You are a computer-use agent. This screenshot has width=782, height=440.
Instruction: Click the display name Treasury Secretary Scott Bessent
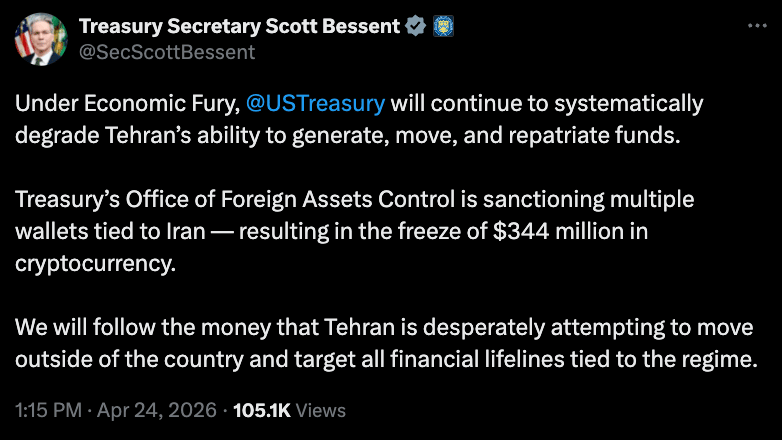point(239,26)
